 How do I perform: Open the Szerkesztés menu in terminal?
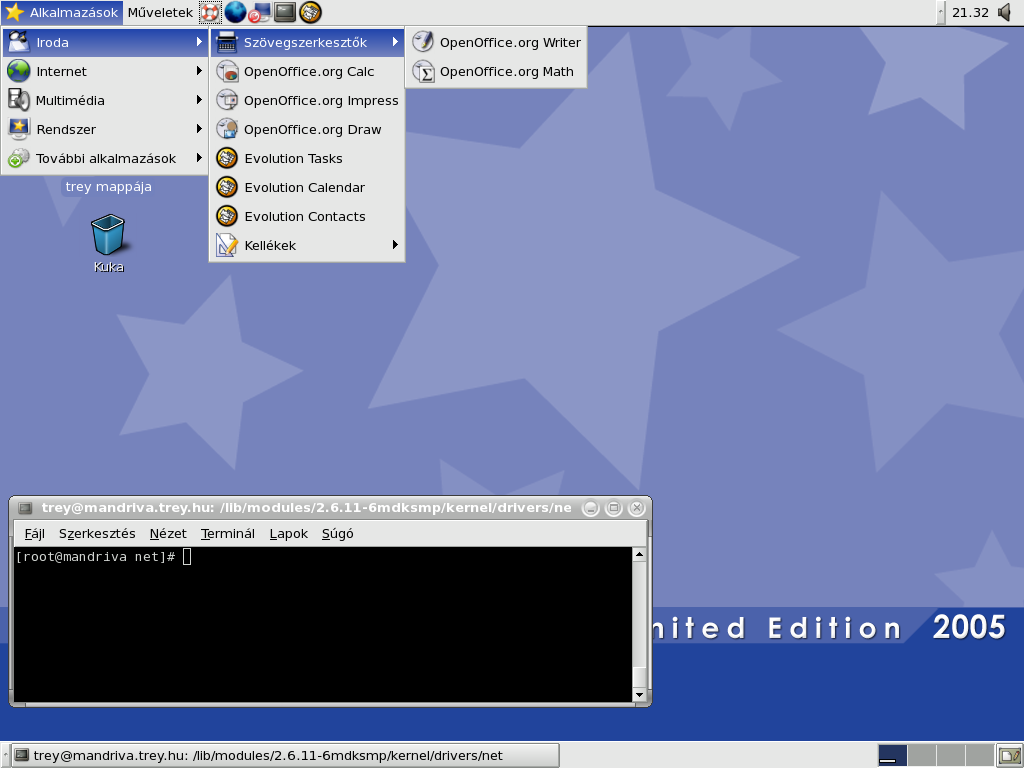click(97, 534)
